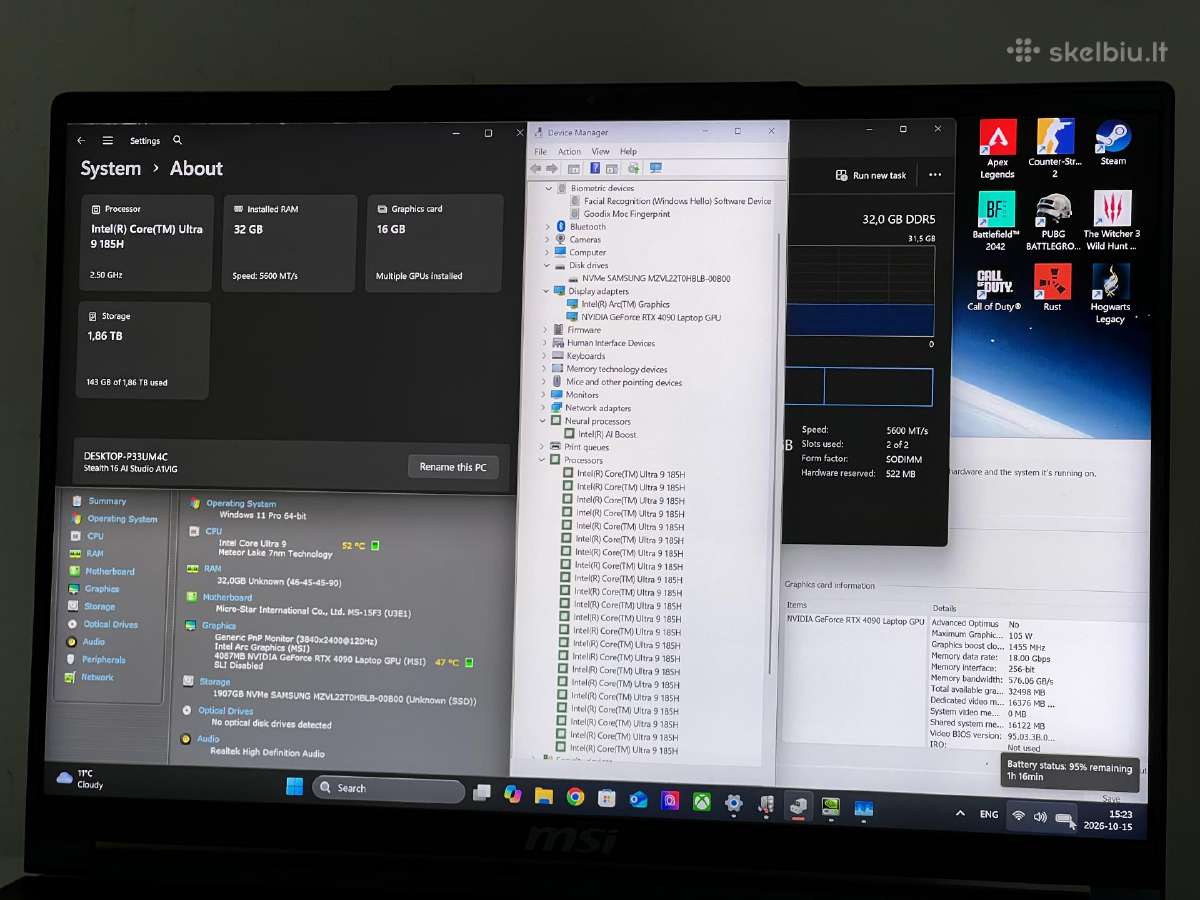Select Operating System in Speccy's sidebar
This screenshot has height=900, width=1200.
(x=114, y=519)
